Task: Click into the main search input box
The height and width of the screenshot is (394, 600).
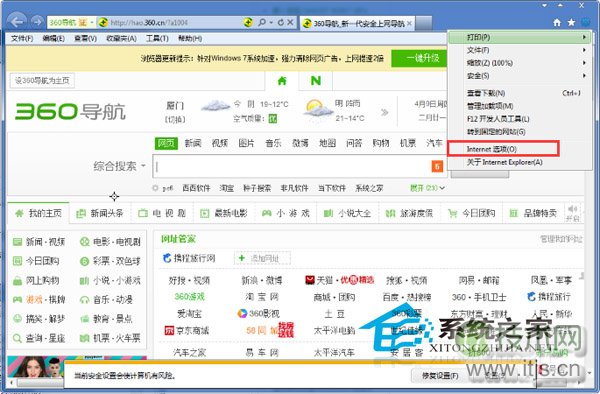Action: (292, 166)
